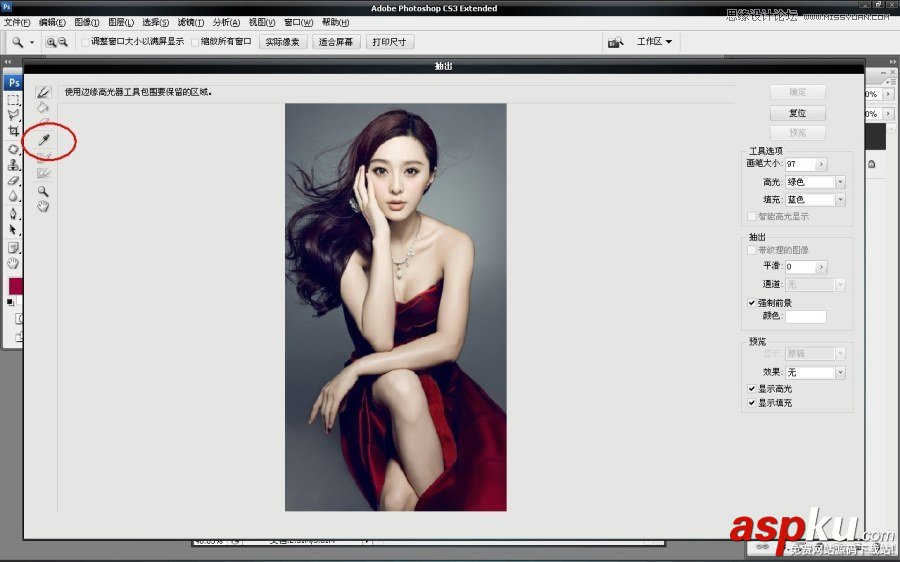This screenshot has width=900, height=562.
Task: Click the 确定 button in Extract dialog
Action: (x=798, y=92)
